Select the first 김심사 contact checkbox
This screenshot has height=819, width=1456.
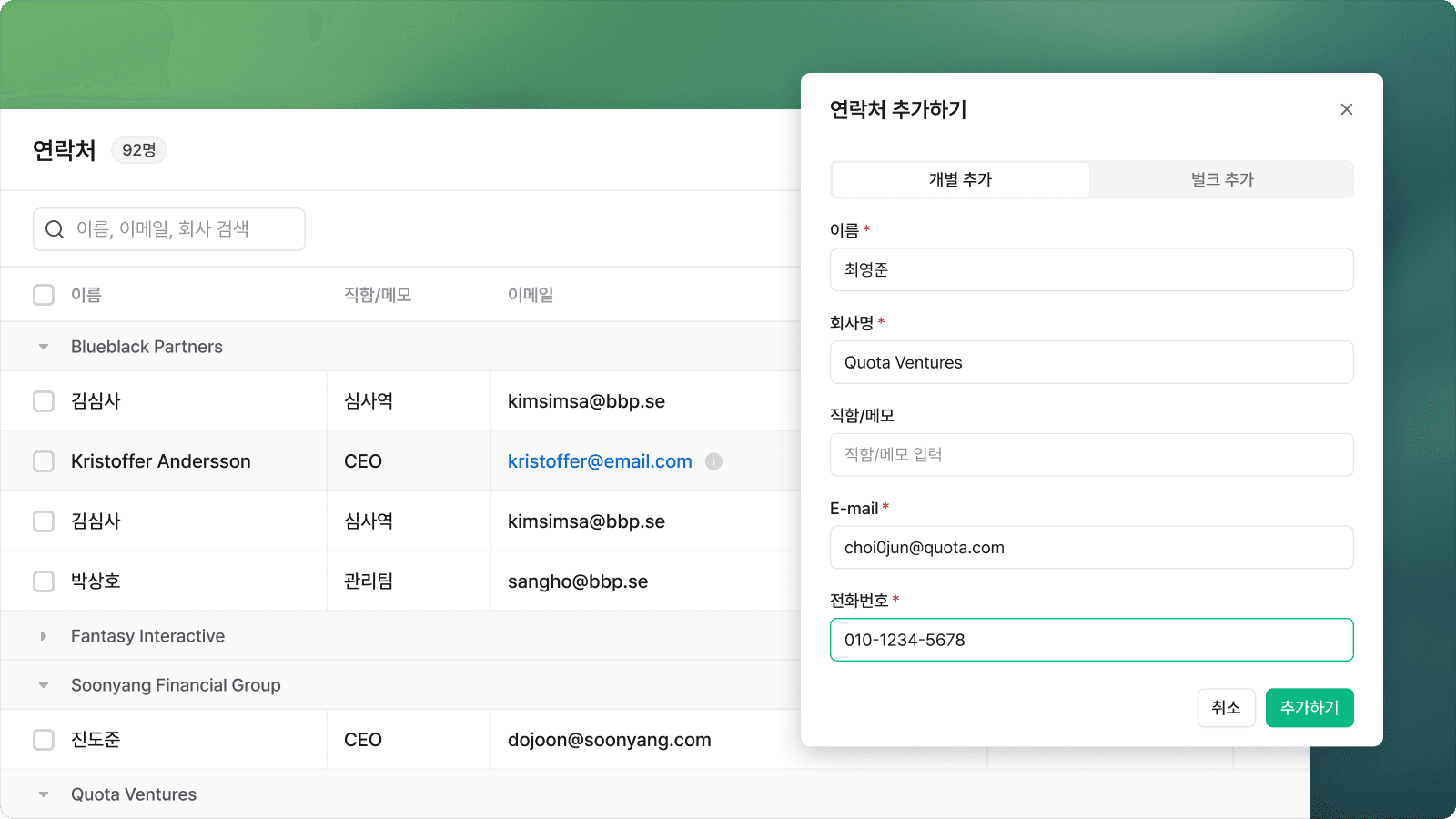(44, 400)
